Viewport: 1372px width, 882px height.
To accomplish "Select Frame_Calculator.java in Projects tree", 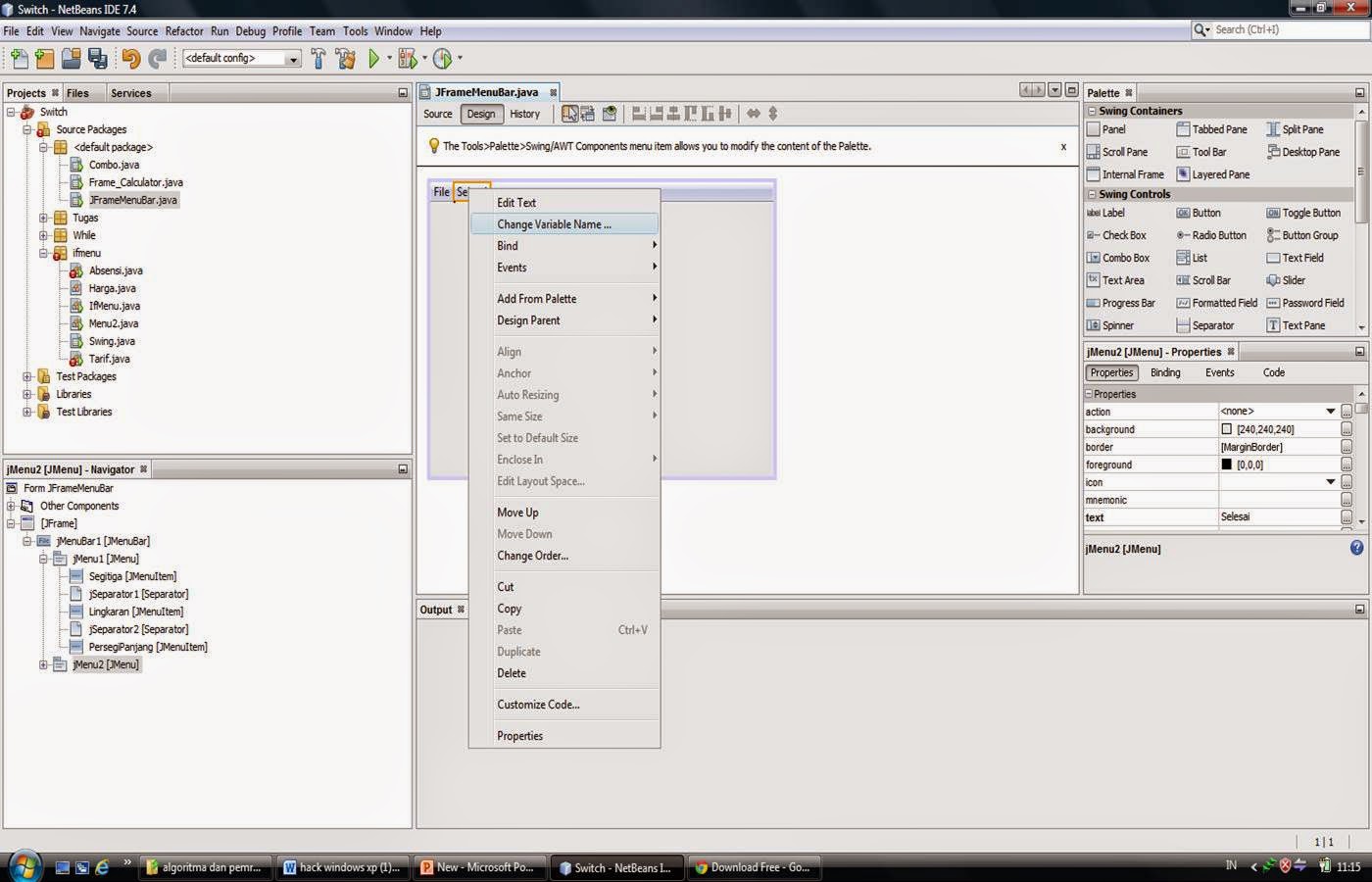I will (135, 182).
